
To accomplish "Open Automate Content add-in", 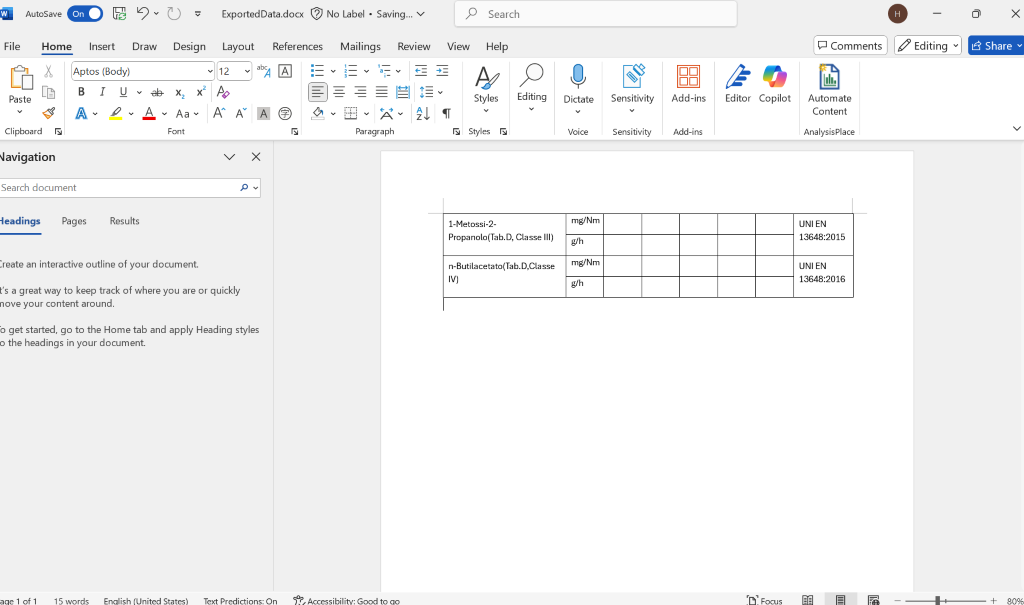I will [829, 90].
